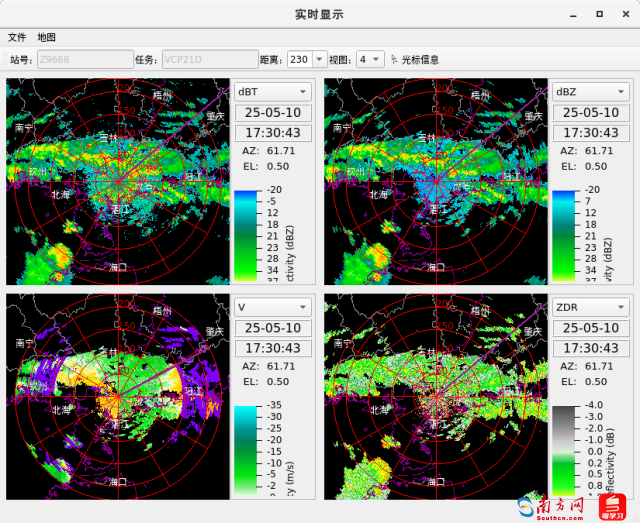Click the V panel date field 25-05-10
Viewport: 640px width, 523px height.
pos(273,328)
